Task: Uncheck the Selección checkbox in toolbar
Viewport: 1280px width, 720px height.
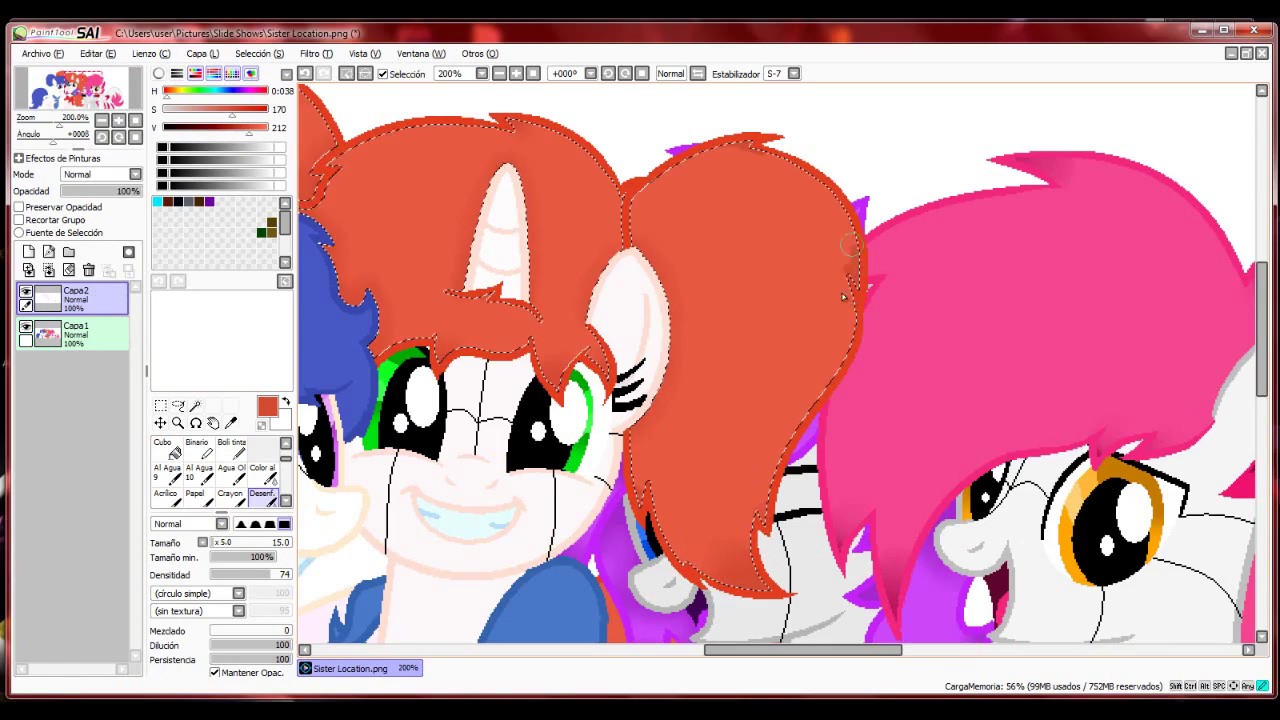Action: pyautogui.click(x=382, y=74)
